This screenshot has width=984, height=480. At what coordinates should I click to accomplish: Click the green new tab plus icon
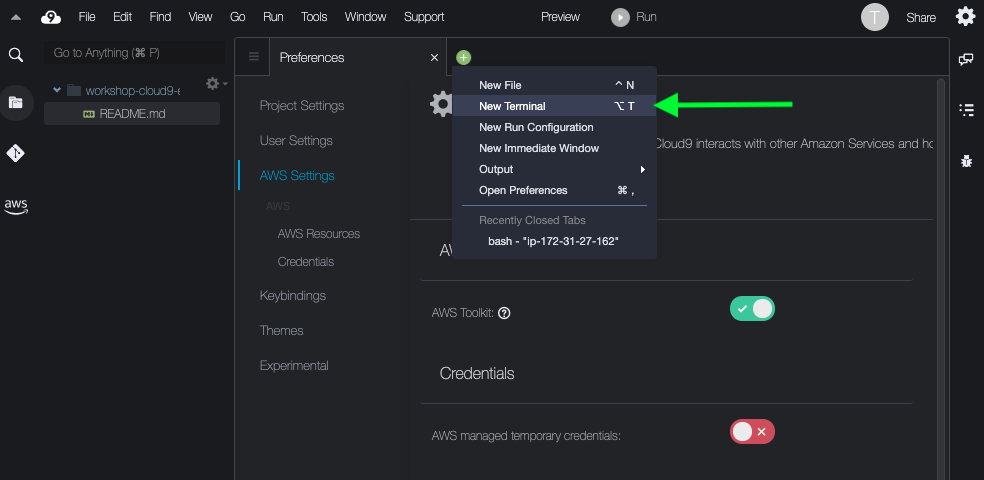click(463, 58)
